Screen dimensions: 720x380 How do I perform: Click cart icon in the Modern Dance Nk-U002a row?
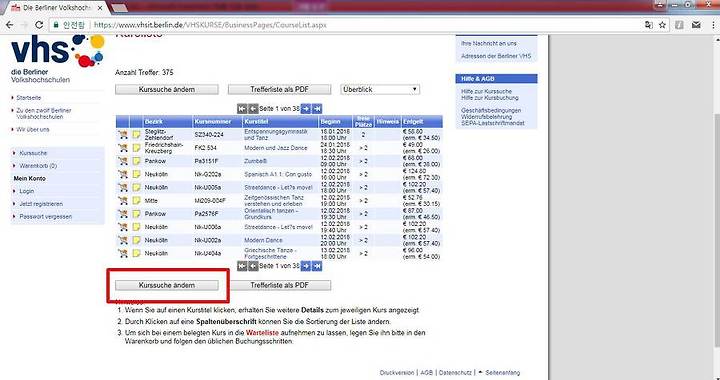point(123,240)
